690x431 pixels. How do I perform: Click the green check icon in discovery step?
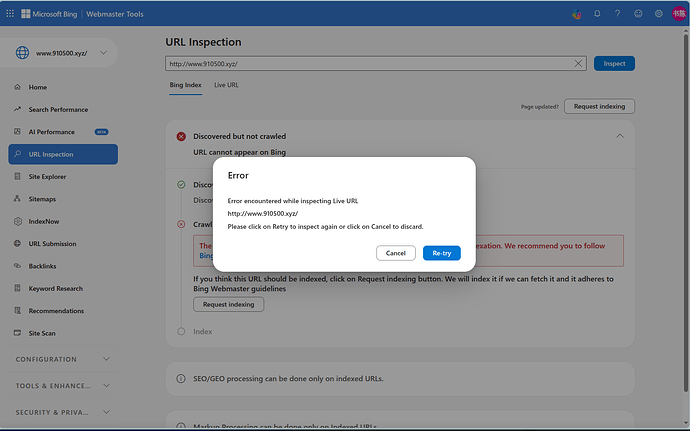pos(181,184)
